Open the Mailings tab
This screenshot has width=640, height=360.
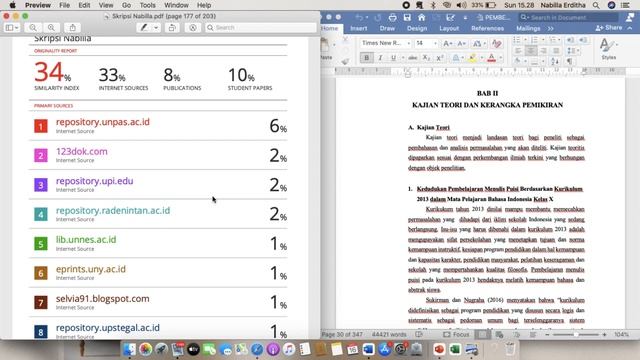528,28
